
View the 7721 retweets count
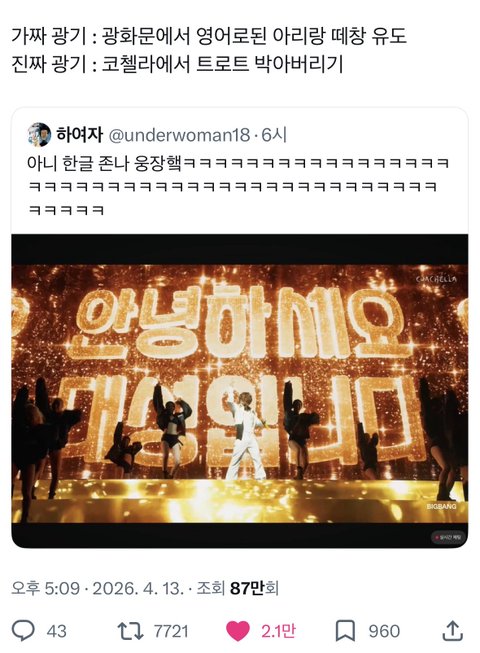pos(171,631)
